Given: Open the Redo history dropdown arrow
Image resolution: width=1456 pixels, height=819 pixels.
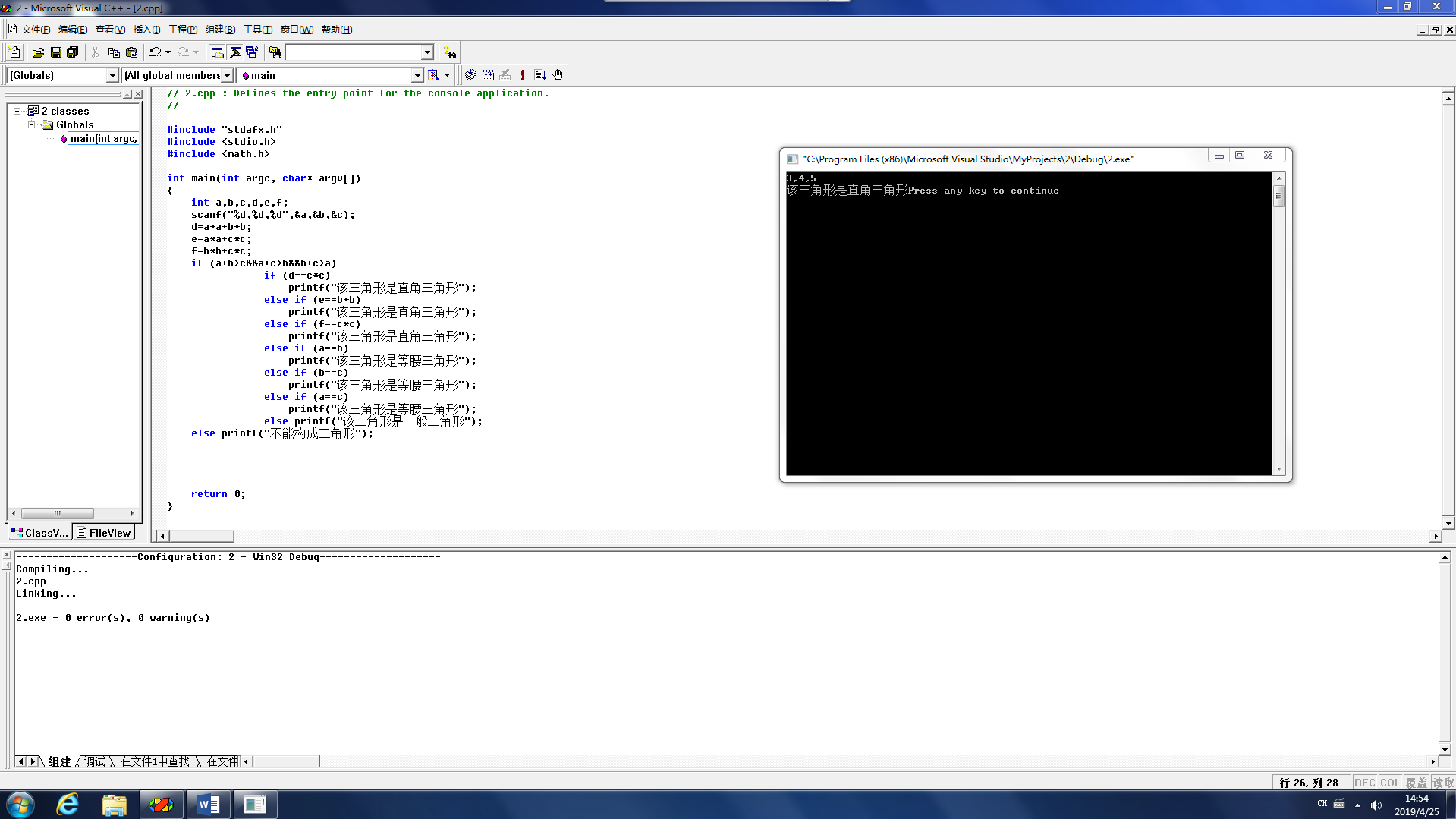Looking at the screenshot, I should (x=197, y=52).
